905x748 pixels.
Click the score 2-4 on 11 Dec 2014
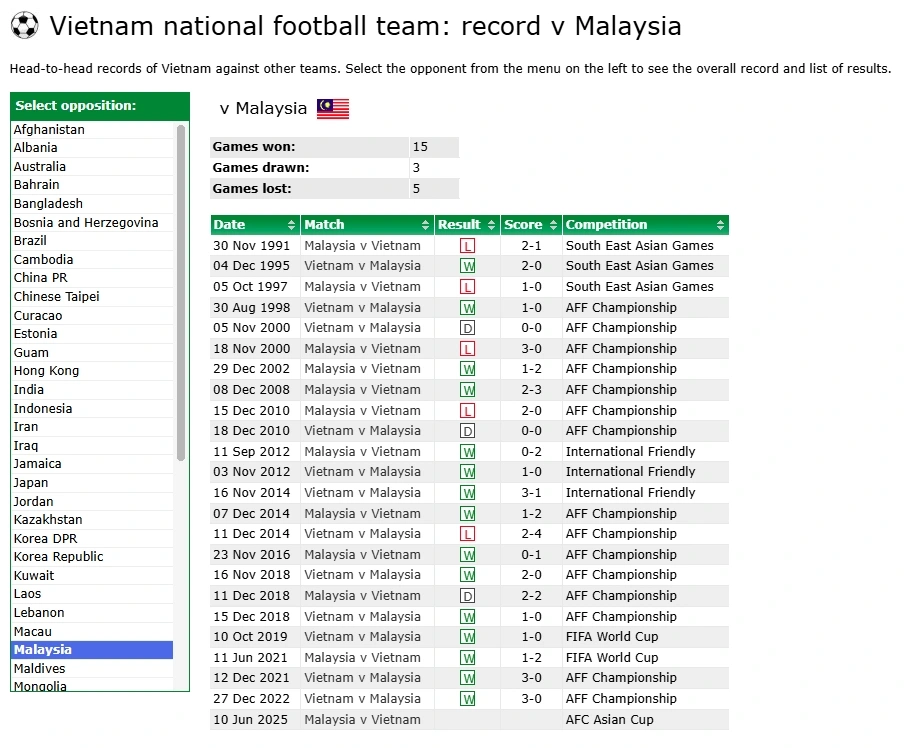coord(532,534)
